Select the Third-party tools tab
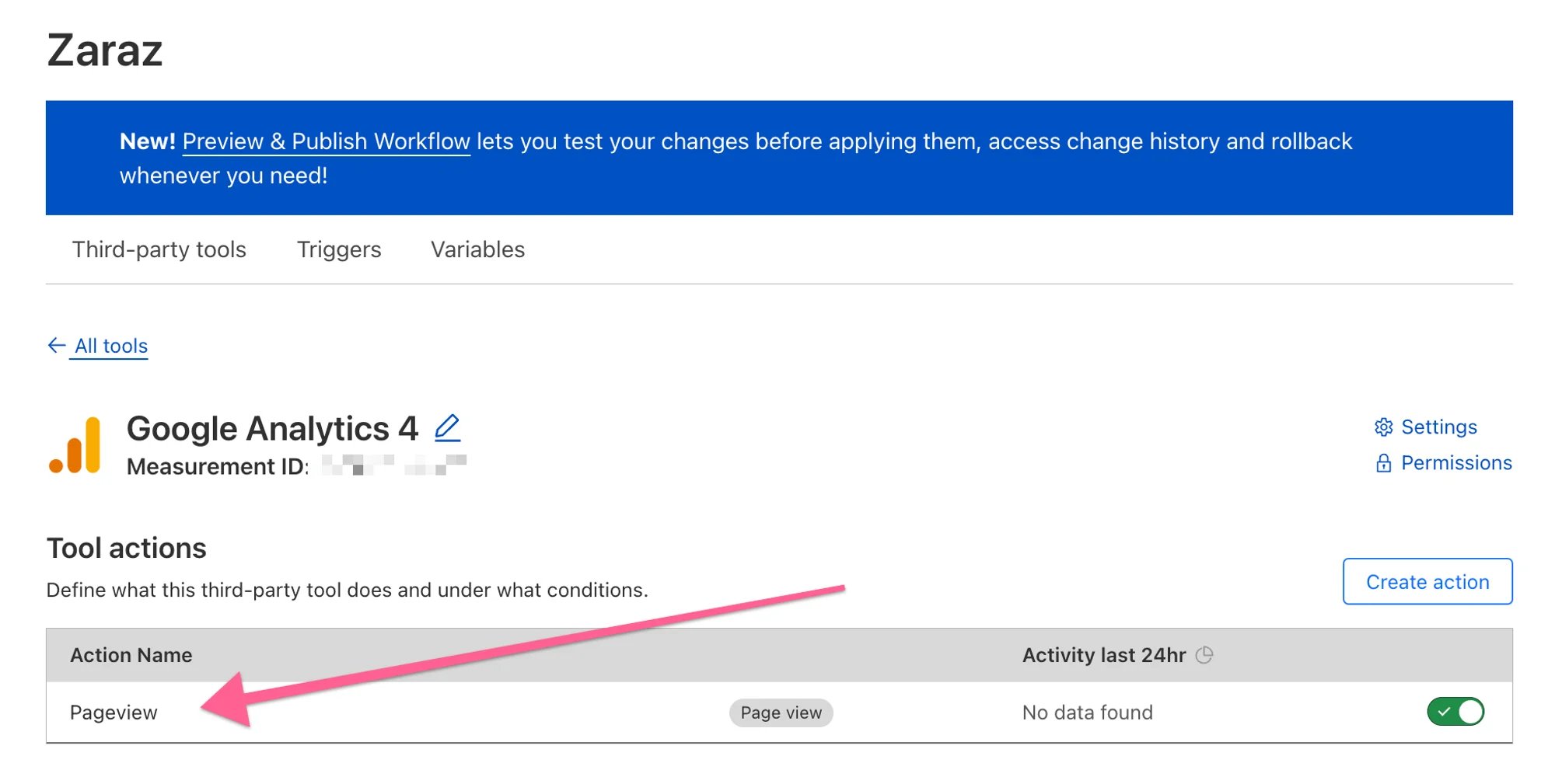 [159, 249]
